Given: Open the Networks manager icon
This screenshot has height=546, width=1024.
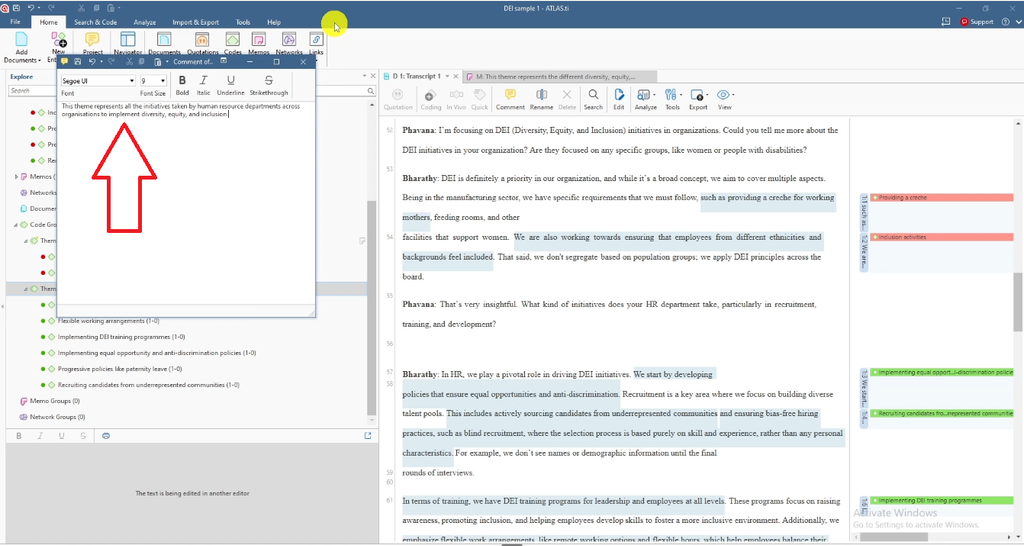Looking at the screenshot, I should click(289, 44).
